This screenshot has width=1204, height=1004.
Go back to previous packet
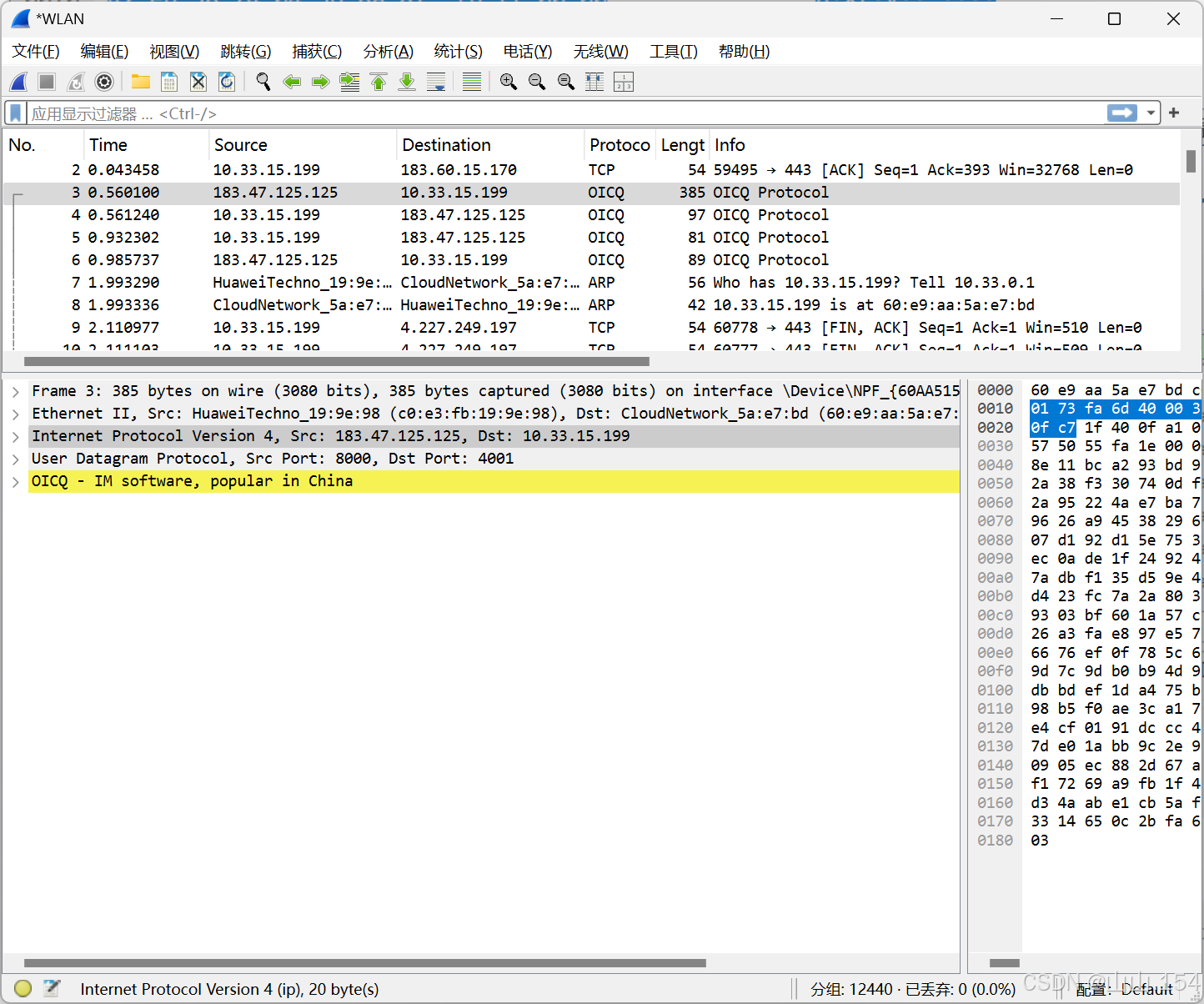292,82
